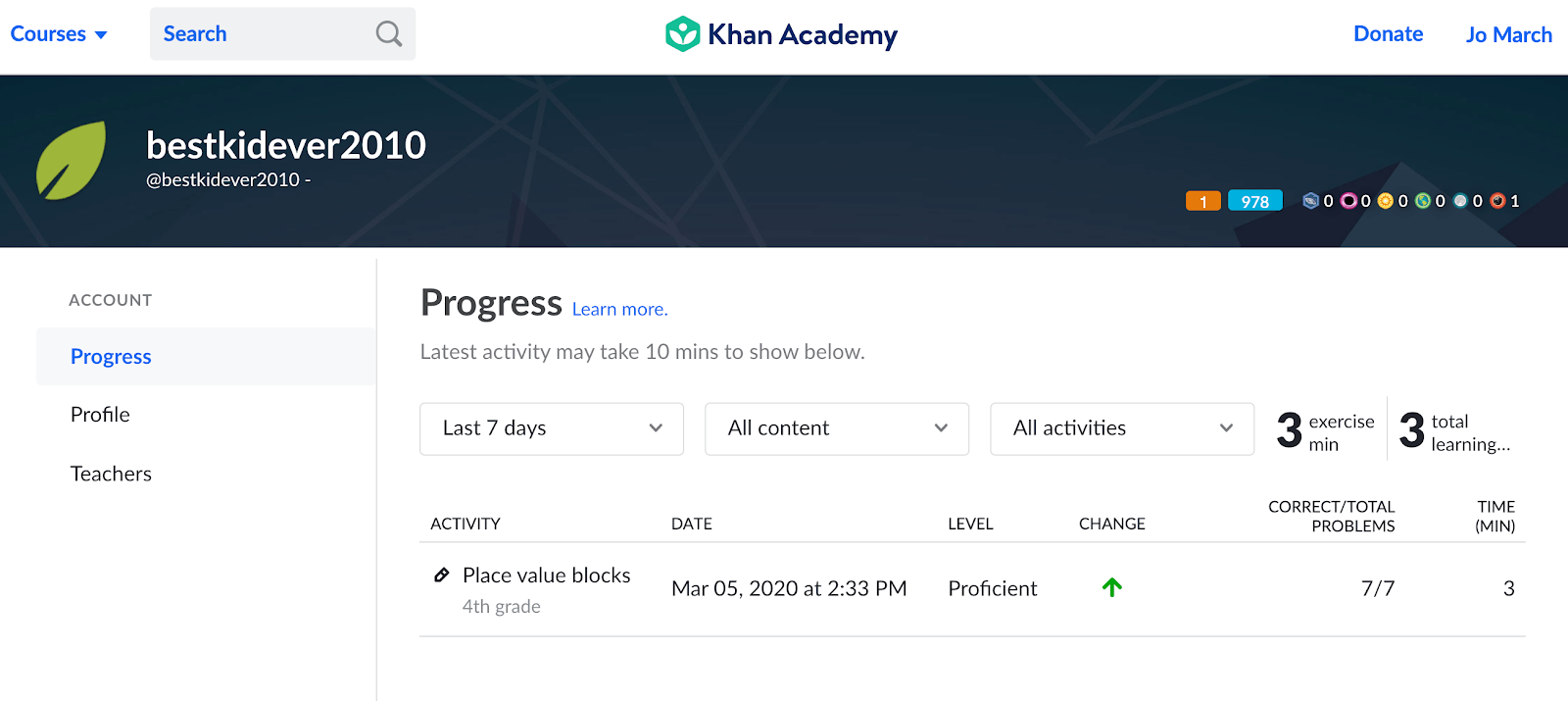
Task: Open the Learn more link
Action: click(x=619, y=310)
